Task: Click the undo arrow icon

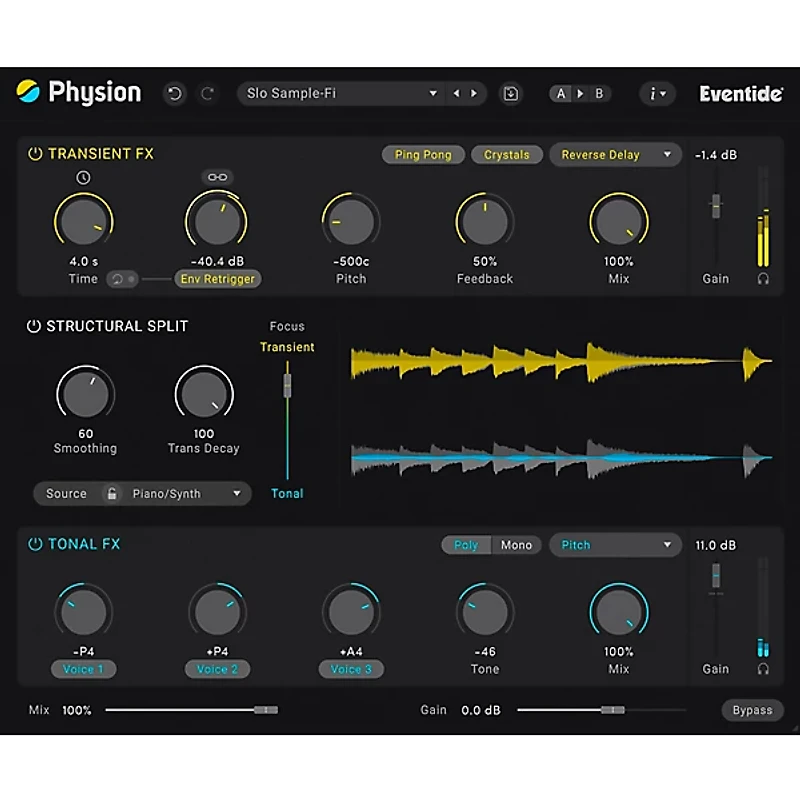Action: pos(174,94)
